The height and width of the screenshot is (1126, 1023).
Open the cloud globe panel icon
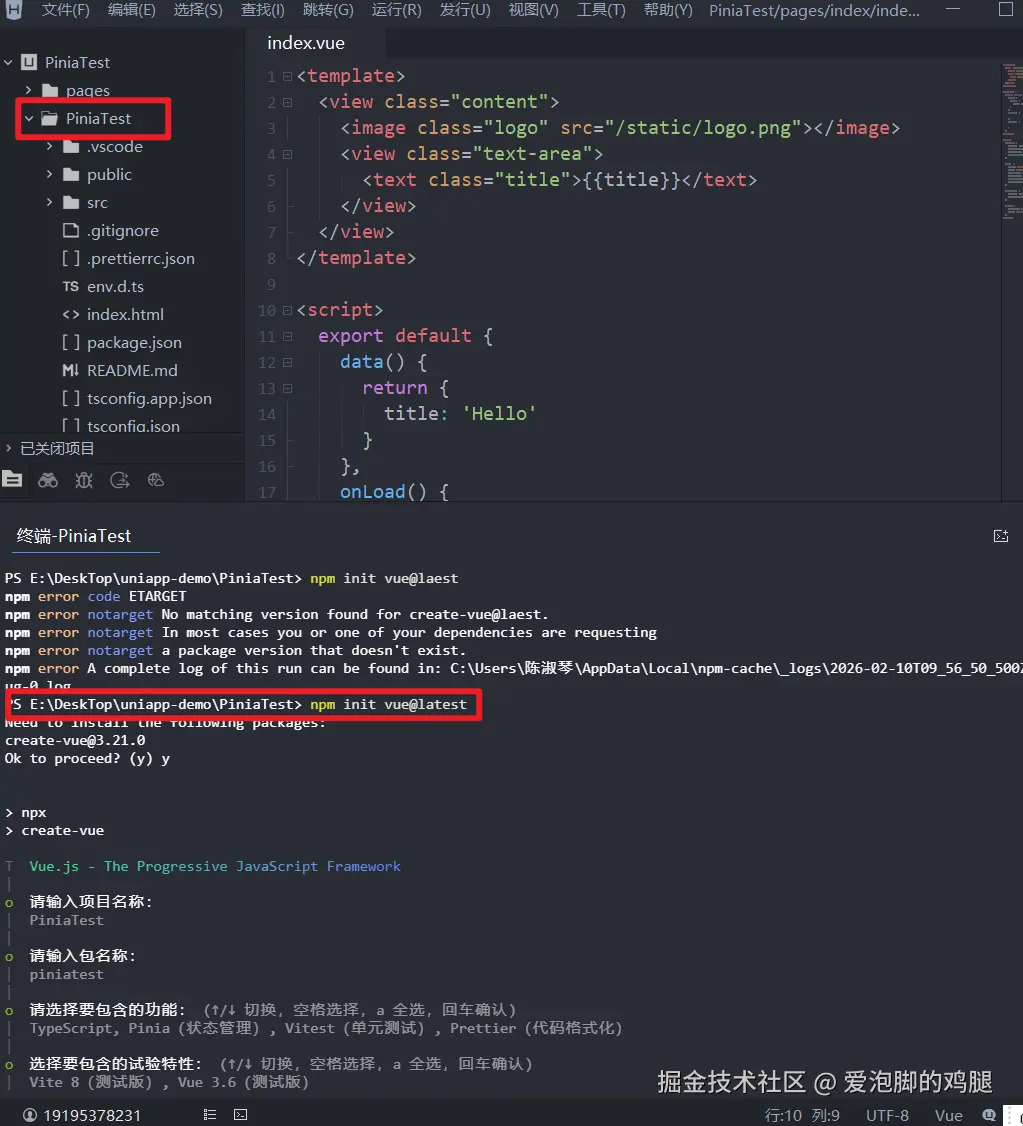click(156, 480)
